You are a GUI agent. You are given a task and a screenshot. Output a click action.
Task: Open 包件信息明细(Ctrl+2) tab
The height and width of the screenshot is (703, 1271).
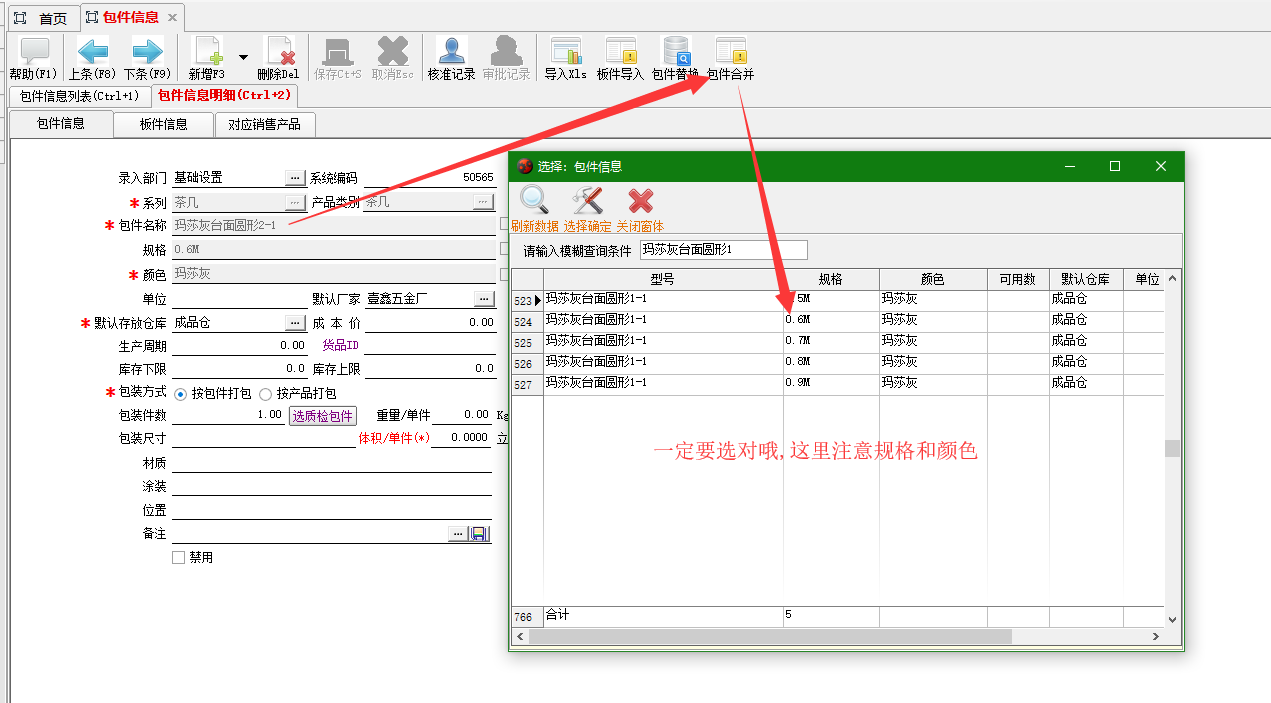click(224, 96)
